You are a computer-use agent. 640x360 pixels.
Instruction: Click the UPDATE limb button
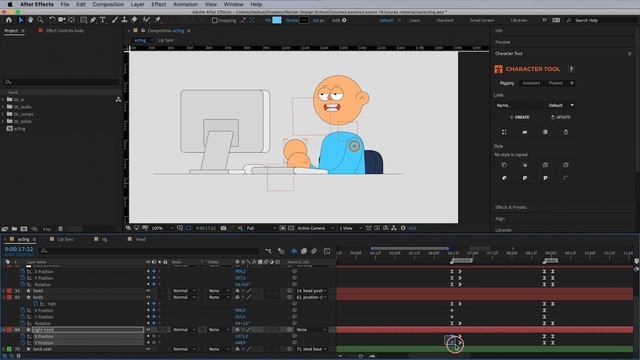[x=561, y=117]
